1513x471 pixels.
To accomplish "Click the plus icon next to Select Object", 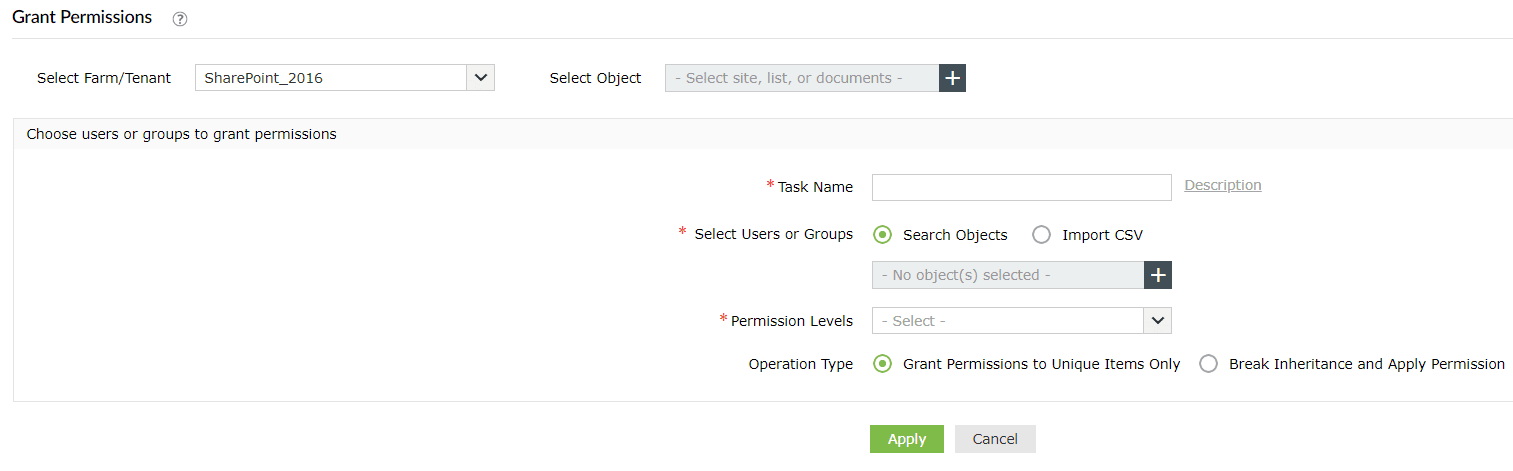I will (952, 78).
